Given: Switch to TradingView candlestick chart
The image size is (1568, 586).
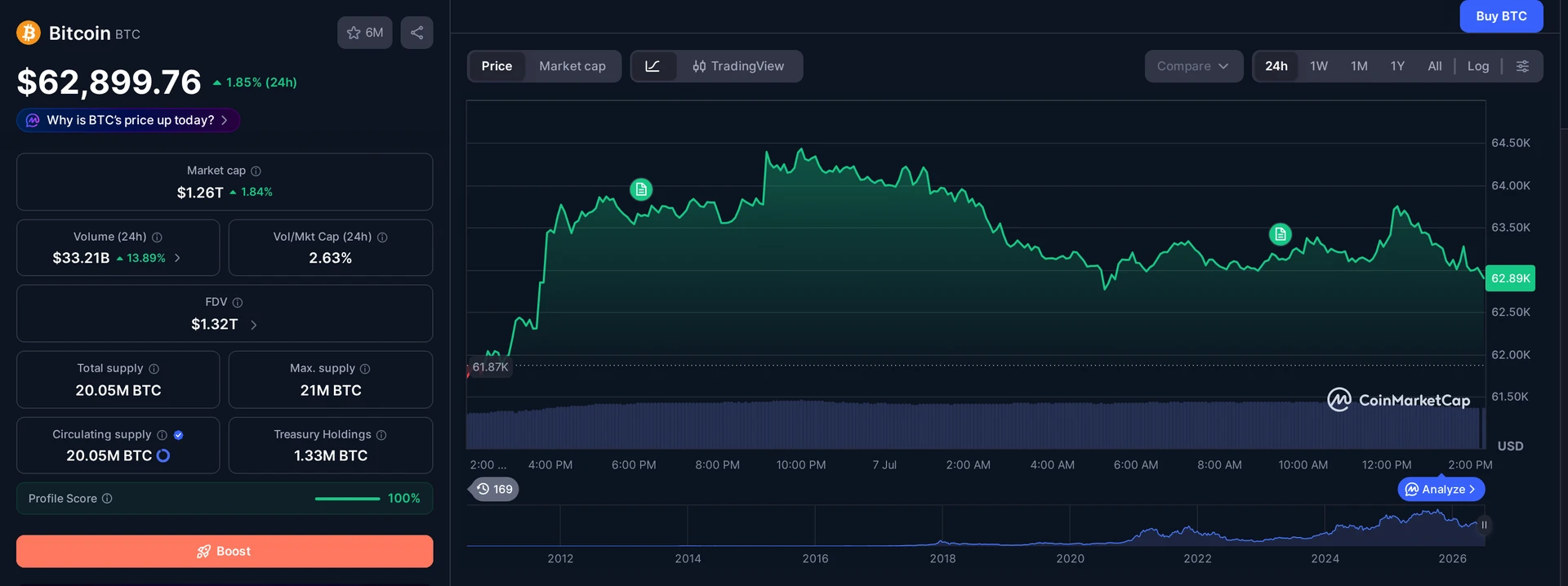Looking at the screenshot, I should pos(738,66).
